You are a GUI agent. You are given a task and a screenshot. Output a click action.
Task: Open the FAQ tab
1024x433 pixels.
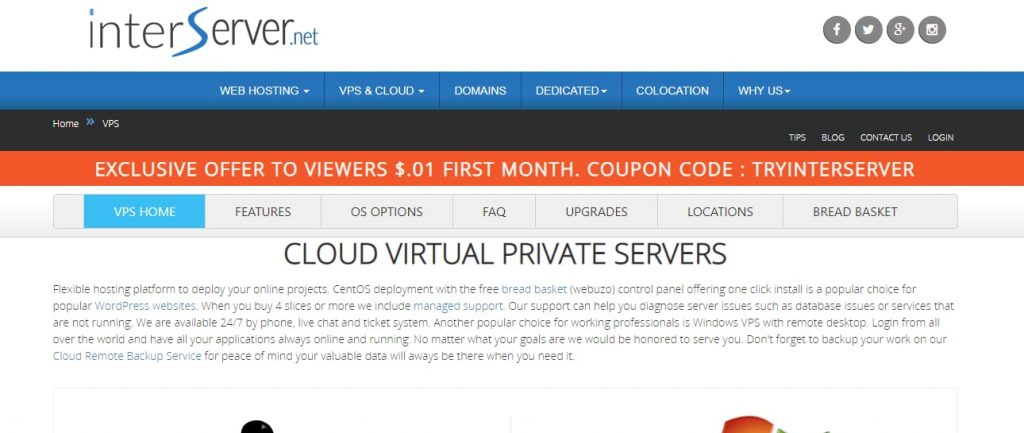(494, 212)
